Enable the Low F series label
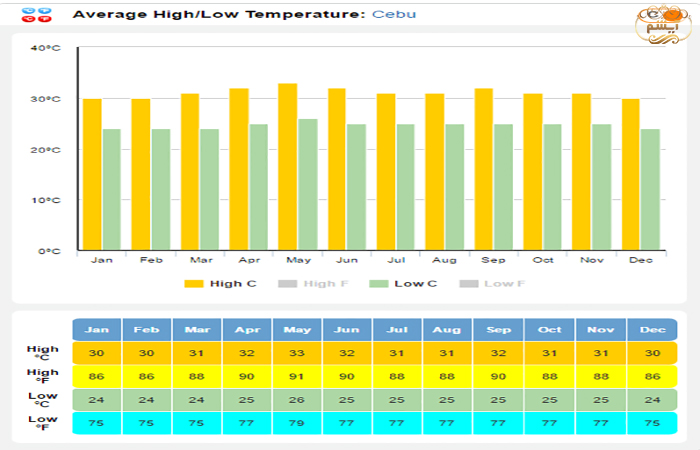 [x=504, y=284]
